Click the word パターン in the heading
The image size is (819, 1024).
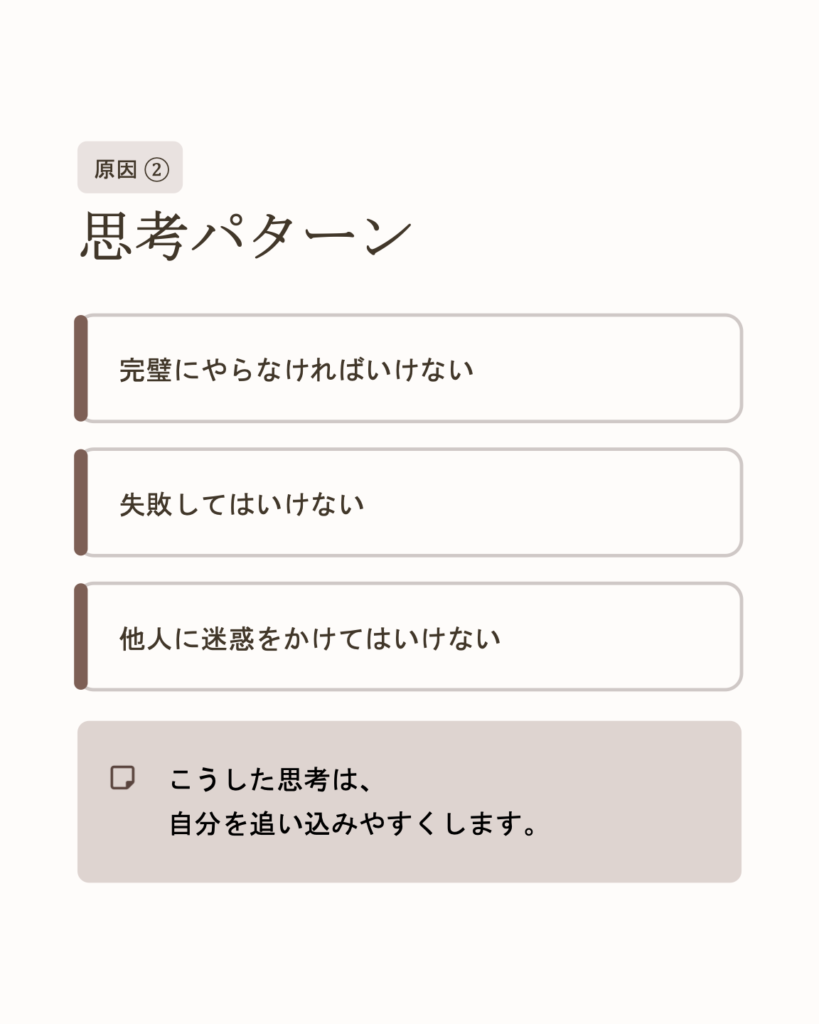[300, 237]
